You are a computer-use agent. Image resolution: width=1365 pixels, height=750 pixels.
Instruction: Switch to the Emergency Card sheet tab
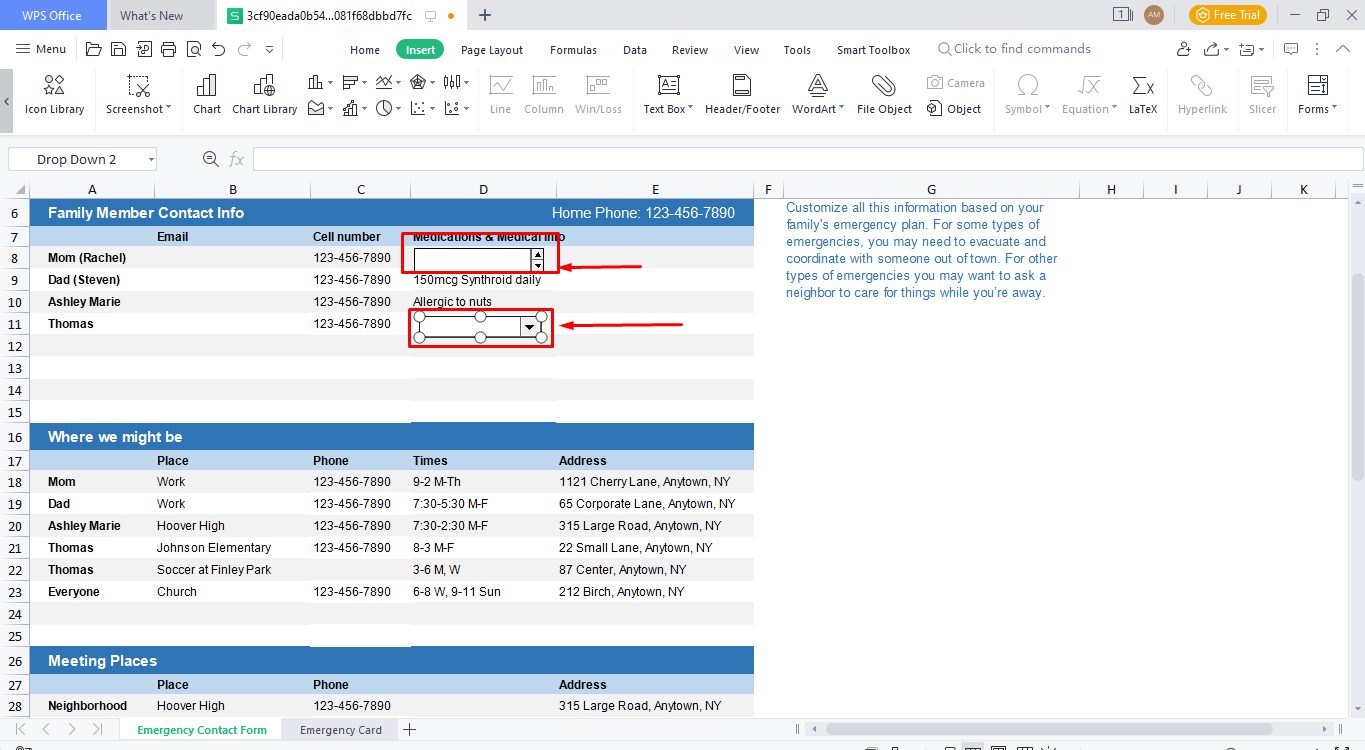(x=339, y=729)
